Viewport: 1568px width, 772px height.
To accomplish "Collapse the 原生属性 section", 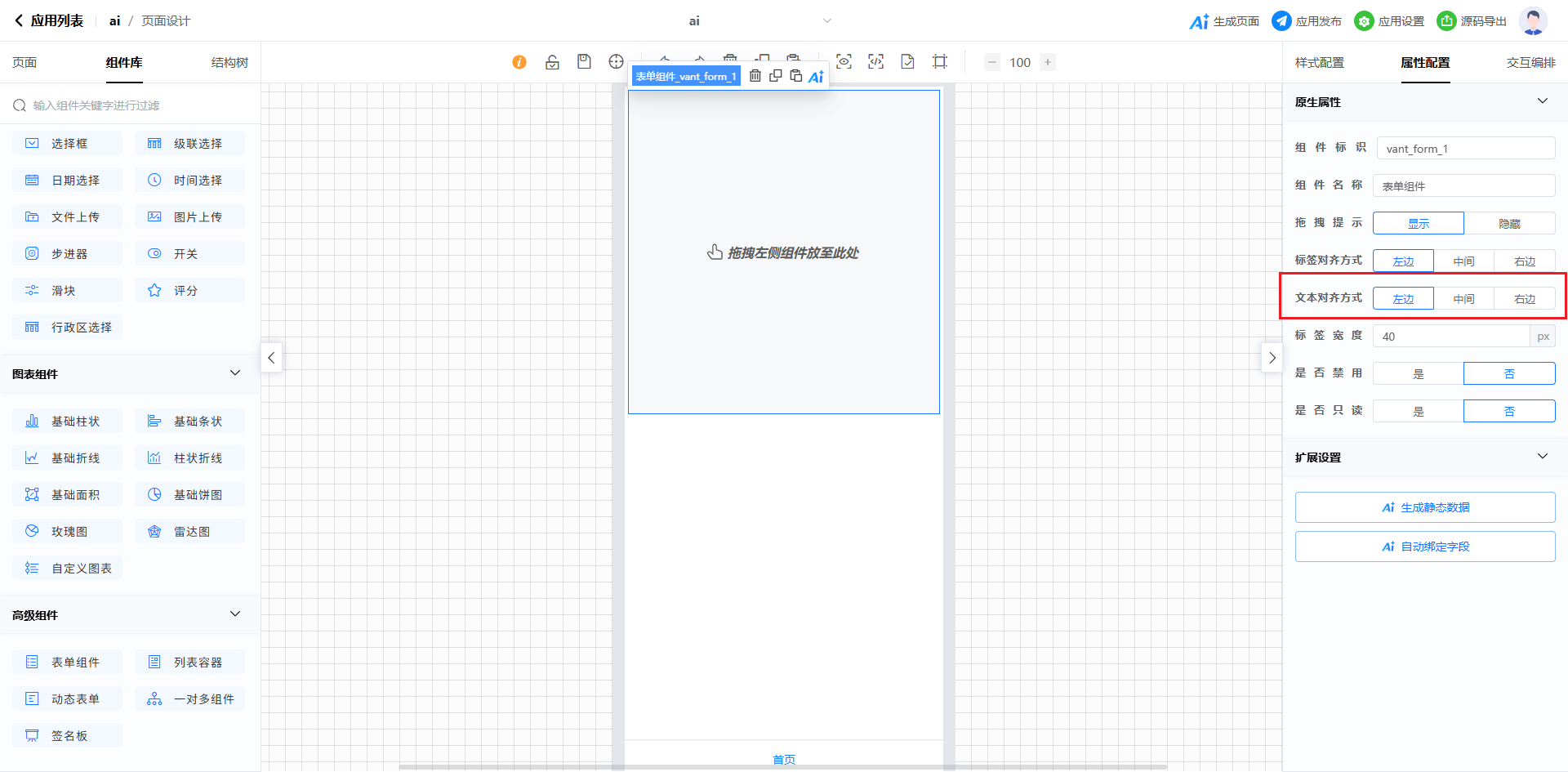I will pyautogui.click(x=1542, y=101).
